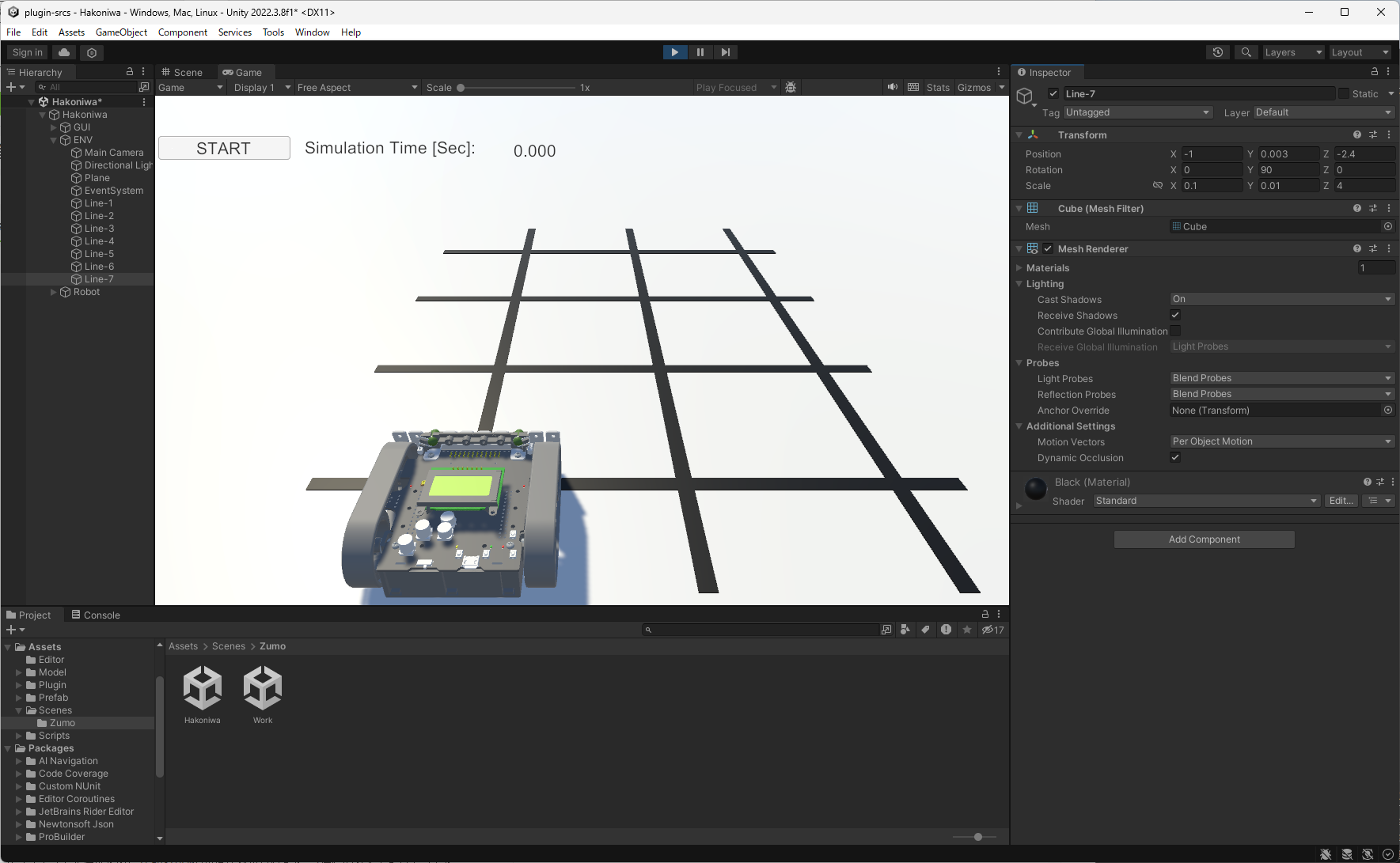Screen dimensions: 1400x863
Task: Click the Line-7 object icon in Inspector
Action: (1026, 97)
